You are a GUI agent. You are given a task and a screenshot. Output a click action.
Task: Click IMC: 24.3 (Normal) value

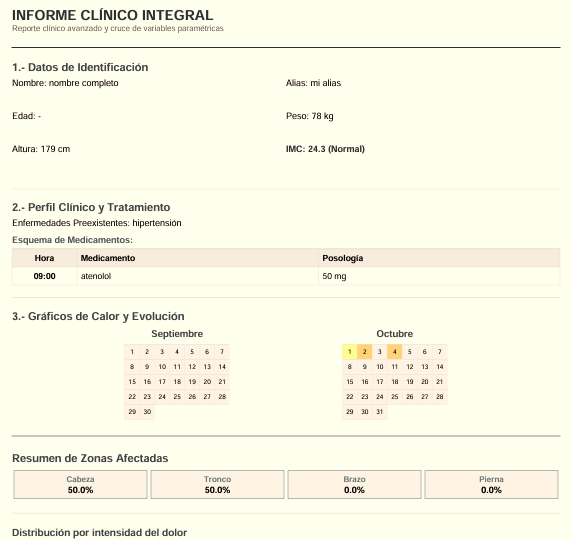(325, 149)
